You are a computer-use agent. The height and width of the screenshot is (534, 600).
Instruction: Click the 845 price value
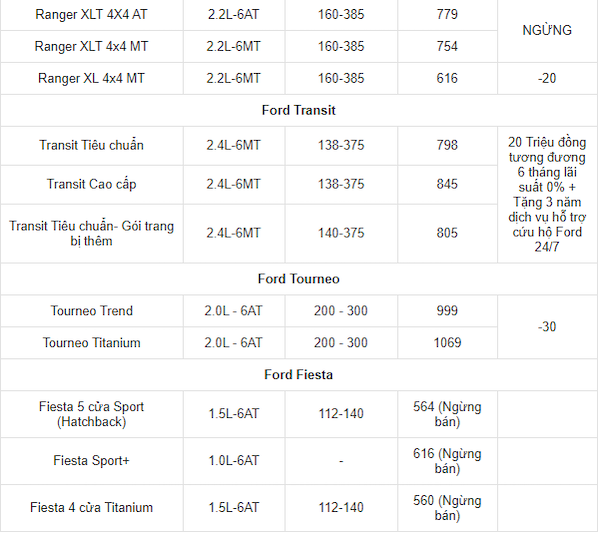point(447,184)
